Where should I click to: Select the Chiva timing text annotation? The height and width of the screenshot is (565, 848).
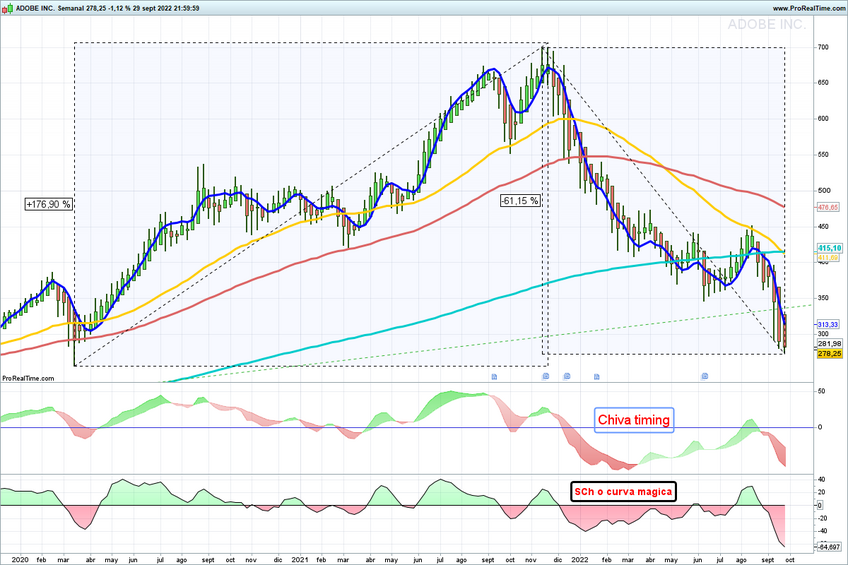pyautogui.click(x=634, y=420)
